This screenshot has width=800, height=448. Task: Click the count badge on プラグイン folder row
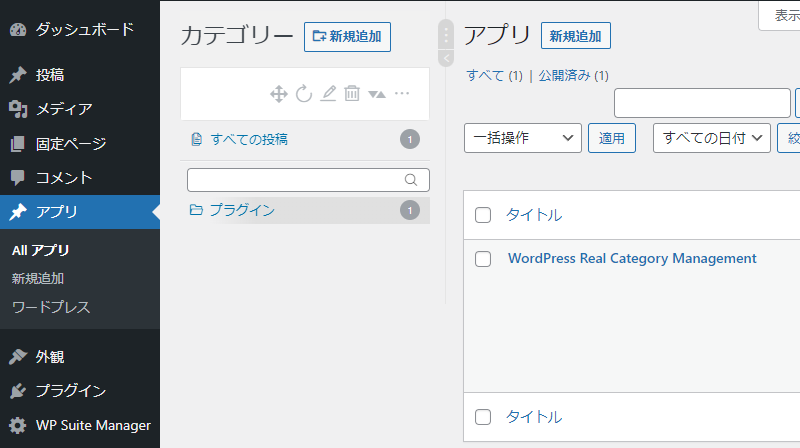410,210
